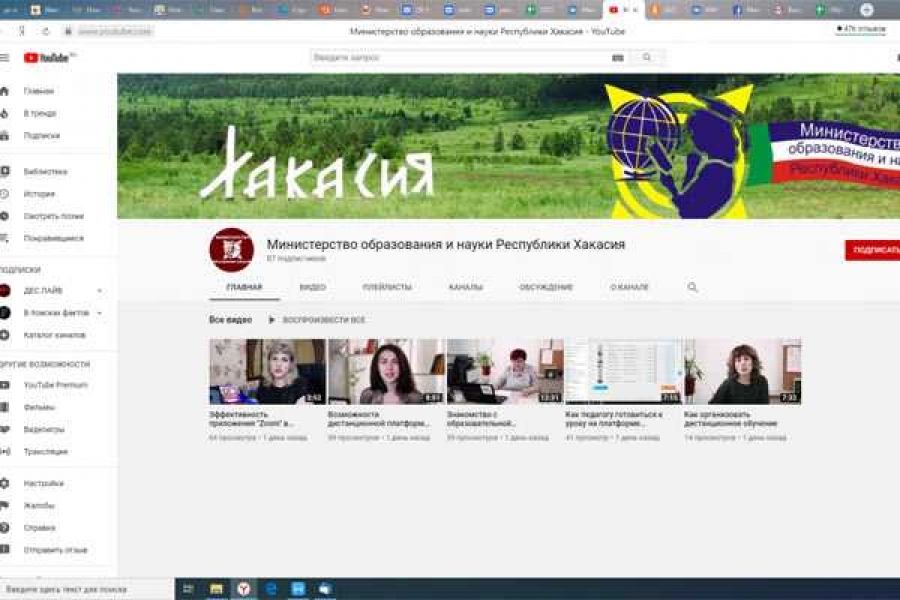Open the hamburger guide menu
Viewport: 900px width, 600px height.
(x=5, y=58)
